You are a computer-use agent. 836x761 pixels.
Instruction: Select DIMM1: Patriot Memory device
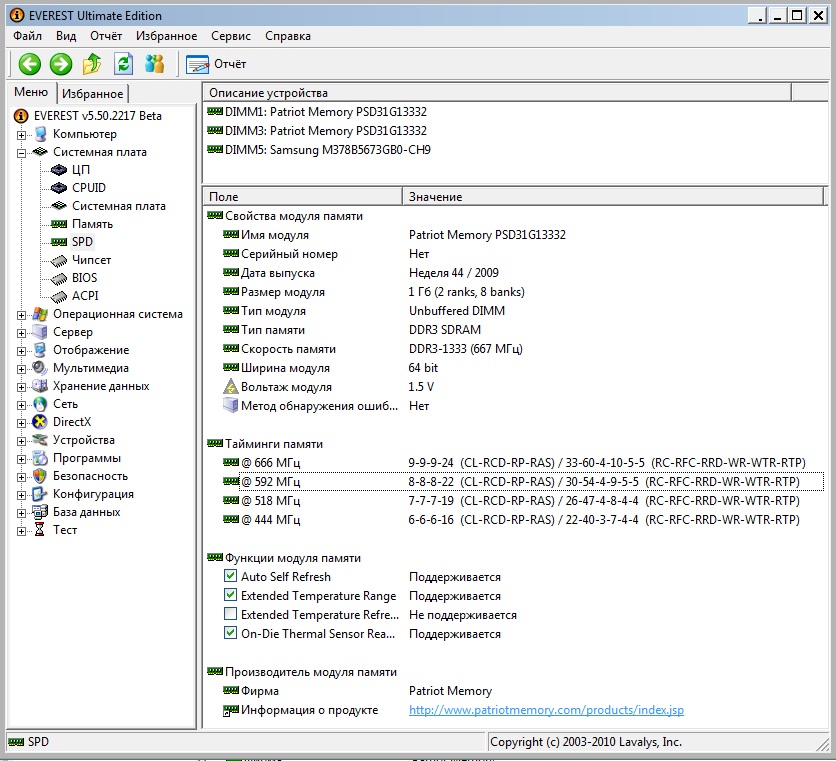pos(326,111)
